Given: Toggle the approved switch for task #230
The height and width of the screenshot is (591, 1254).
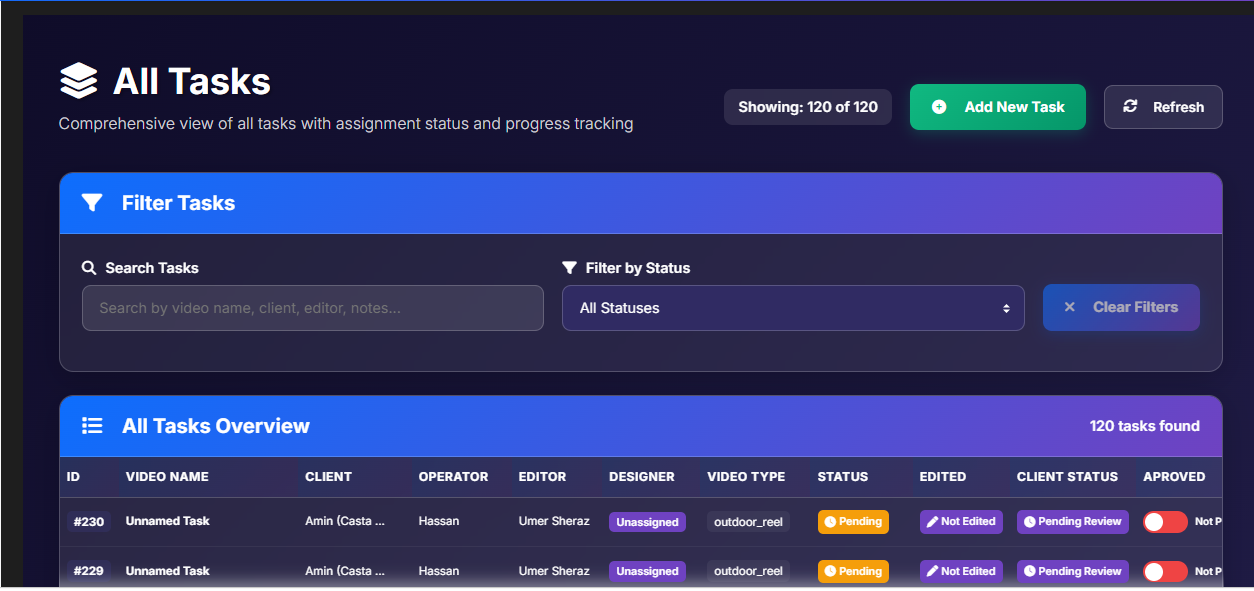Looking at the screenshot, I should click(x=1165, y=522).
